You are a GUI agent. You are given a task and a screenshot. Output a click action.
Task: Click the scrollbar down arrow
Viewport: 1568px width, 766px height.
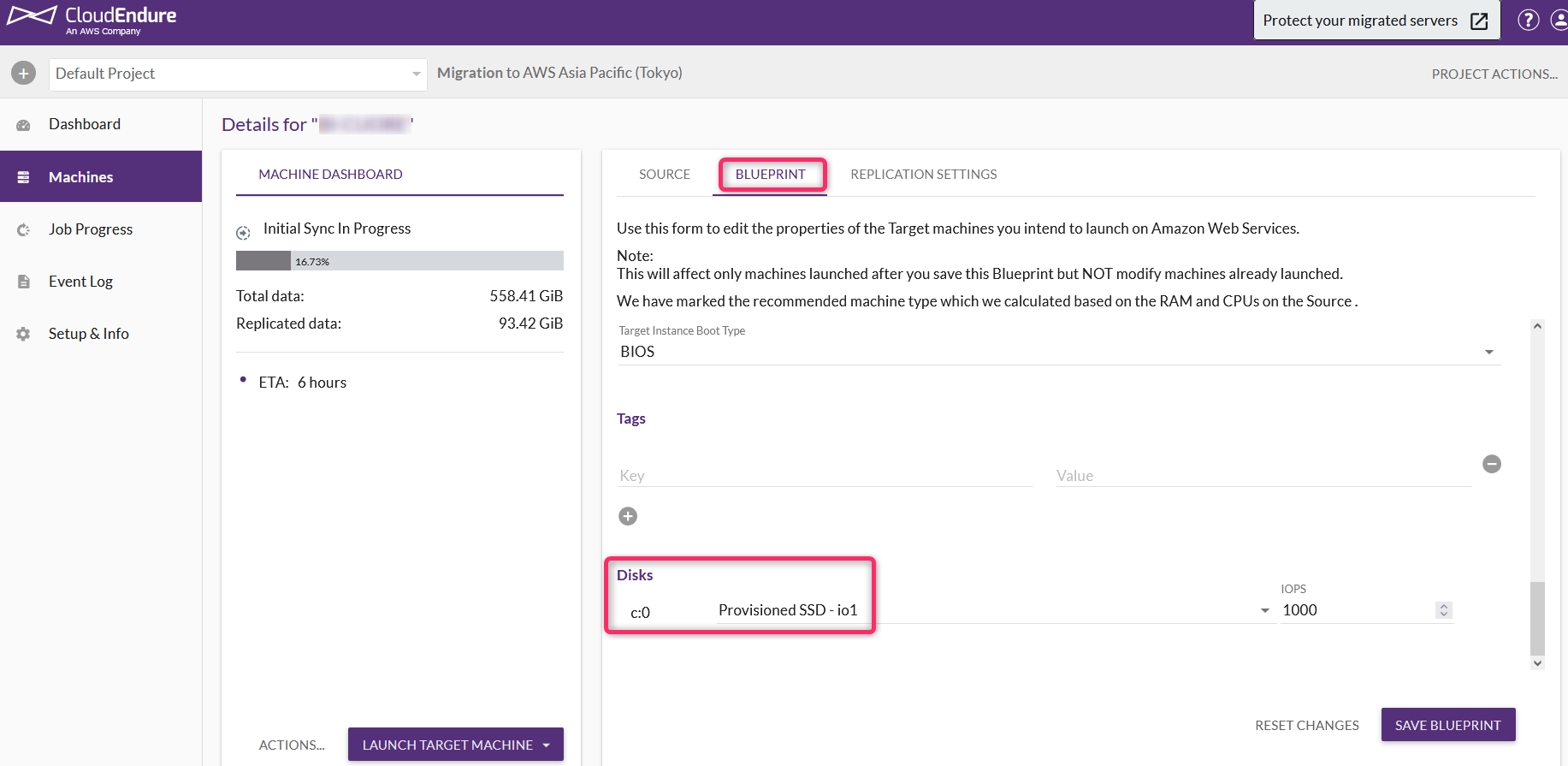pyautogui.click(x=1537, y=663)
